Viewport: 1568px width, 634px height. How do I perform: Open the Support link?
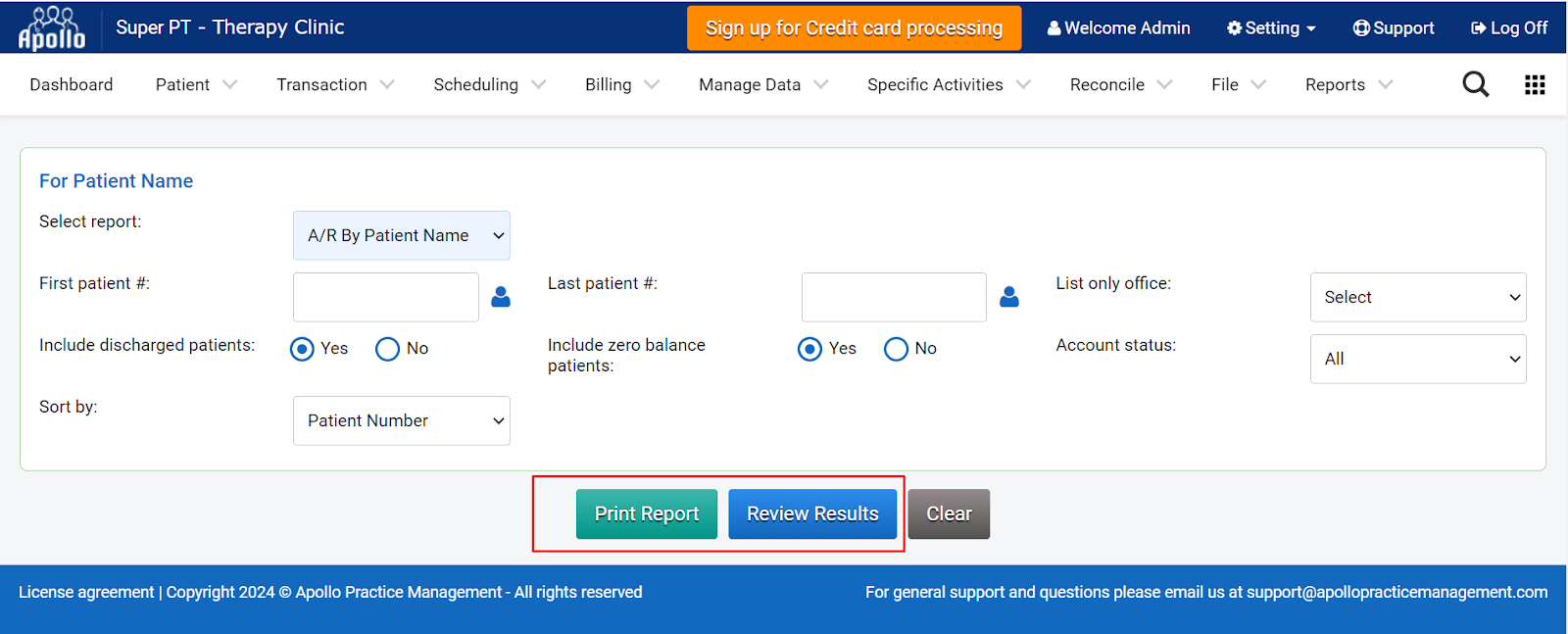click(1394, 28)
